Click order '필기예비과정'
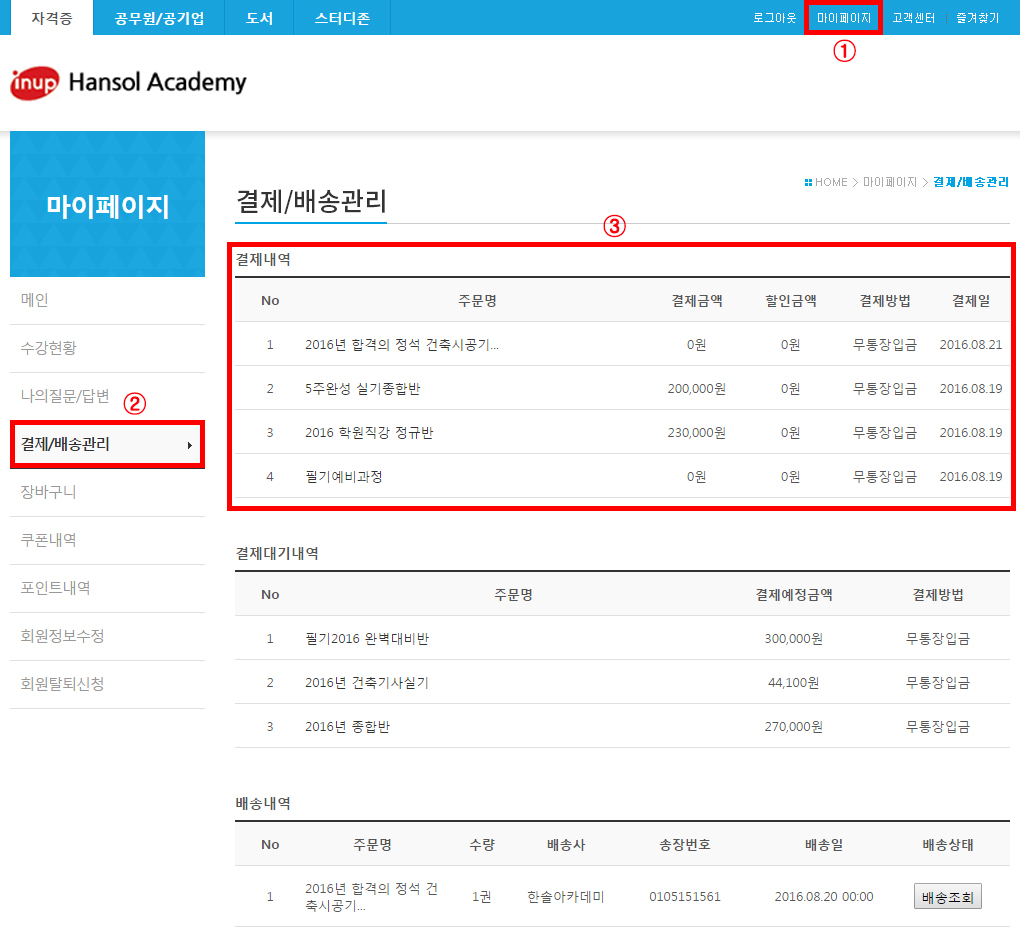 (x=343, y=477)
